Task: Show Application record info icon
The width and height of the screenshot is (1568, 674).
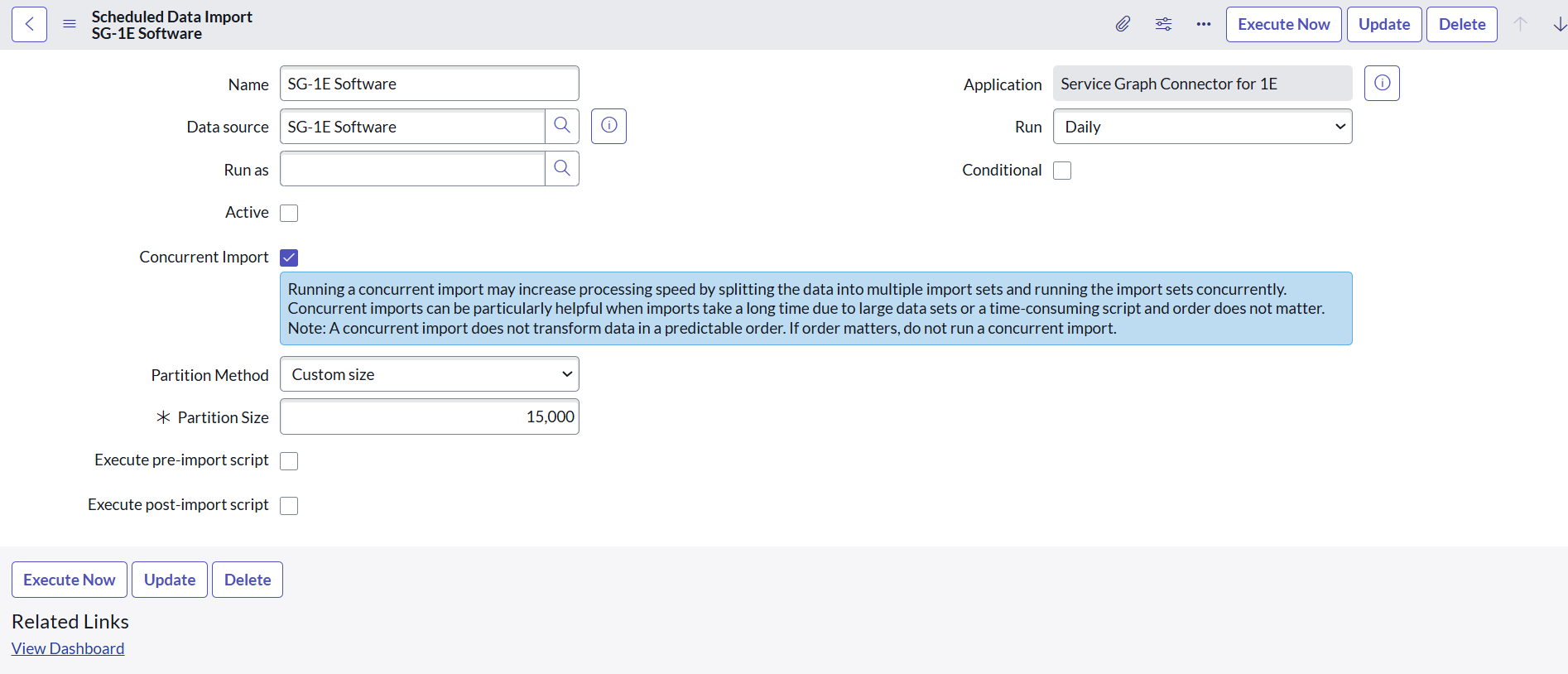Action: 1382,84
